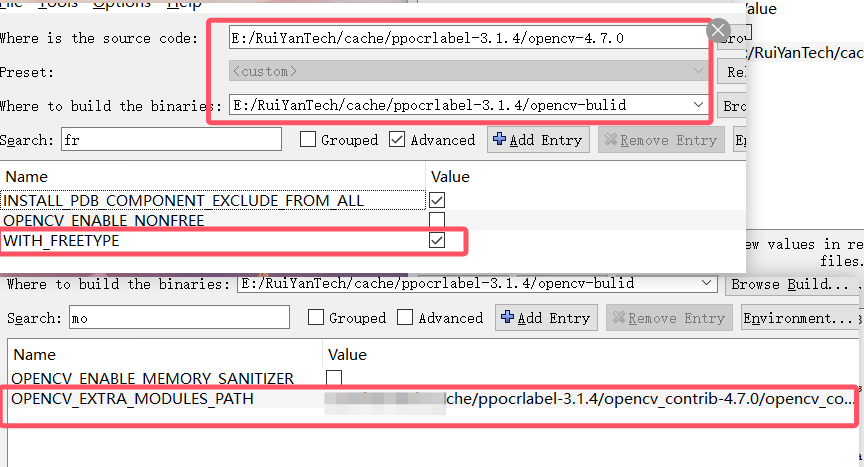This screenshot has width=864, height=467.
Task: Click the Search field containing 'mo'
Action: [x=179, y=318]
